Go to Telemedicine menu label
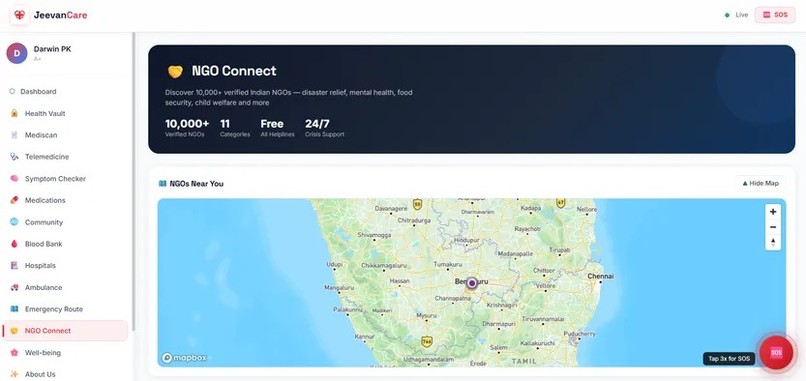The image size is (806, 381). pyautogui.click(x=47, y=157)
